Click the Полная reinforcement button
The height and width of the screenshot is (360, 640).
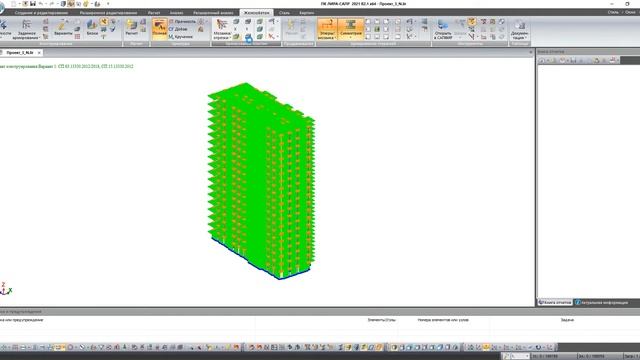159,29
